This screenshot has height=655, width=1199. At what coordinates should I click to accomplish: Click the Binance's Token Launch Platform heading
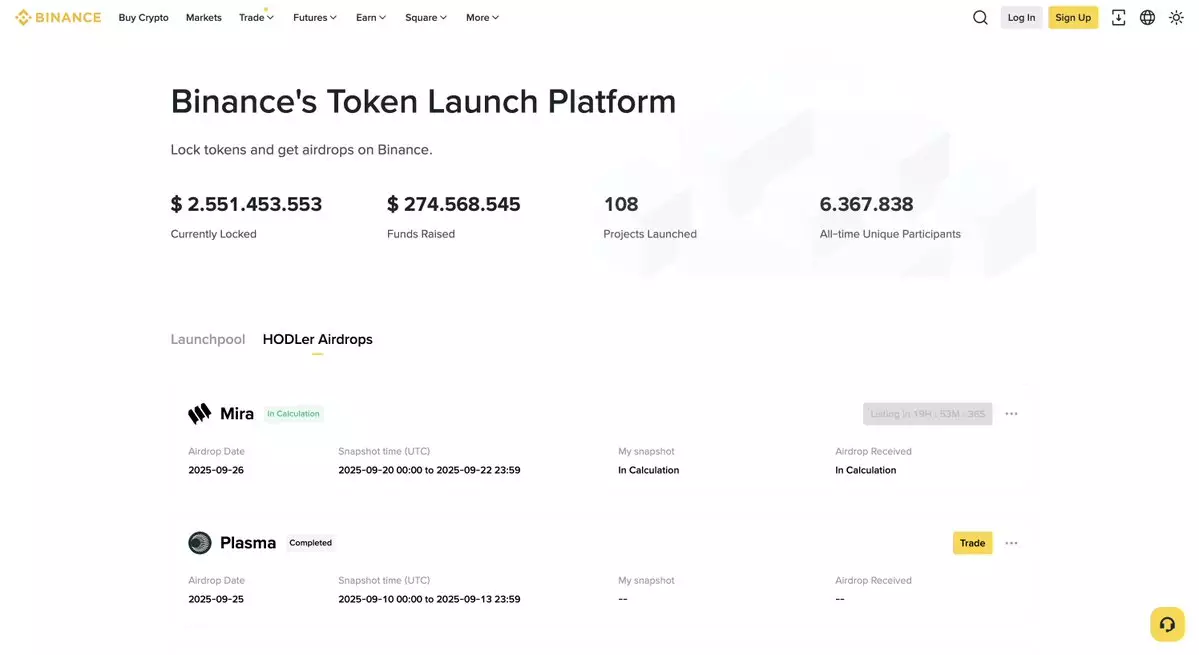(423, 102)
